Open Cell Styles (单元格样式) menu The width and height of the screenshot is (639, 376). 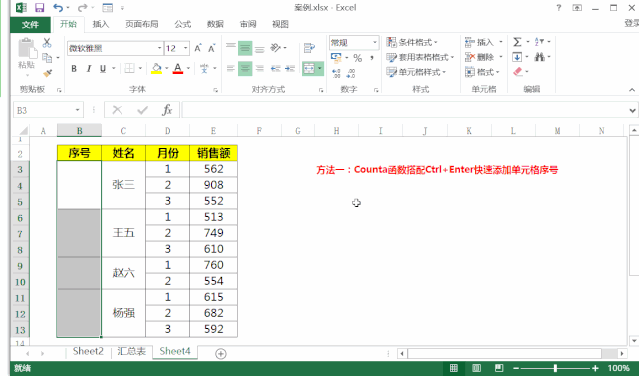[416, 72]
